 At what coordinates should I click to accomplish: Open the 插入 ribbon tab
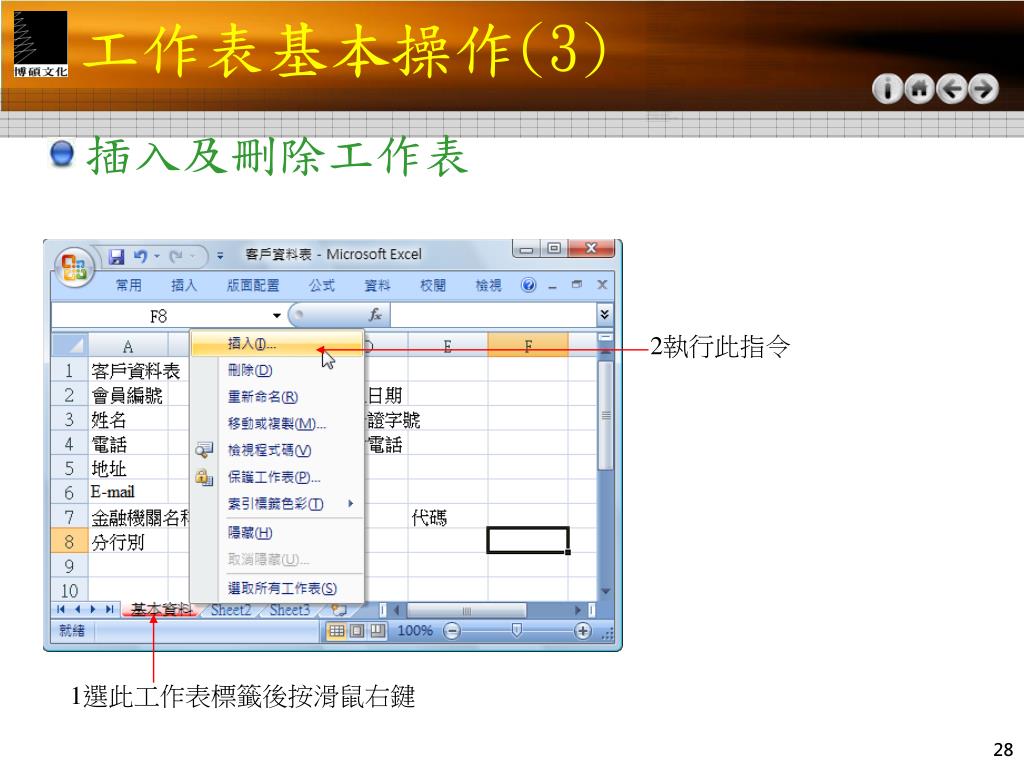pyautogui.click(x=184, y=285)
